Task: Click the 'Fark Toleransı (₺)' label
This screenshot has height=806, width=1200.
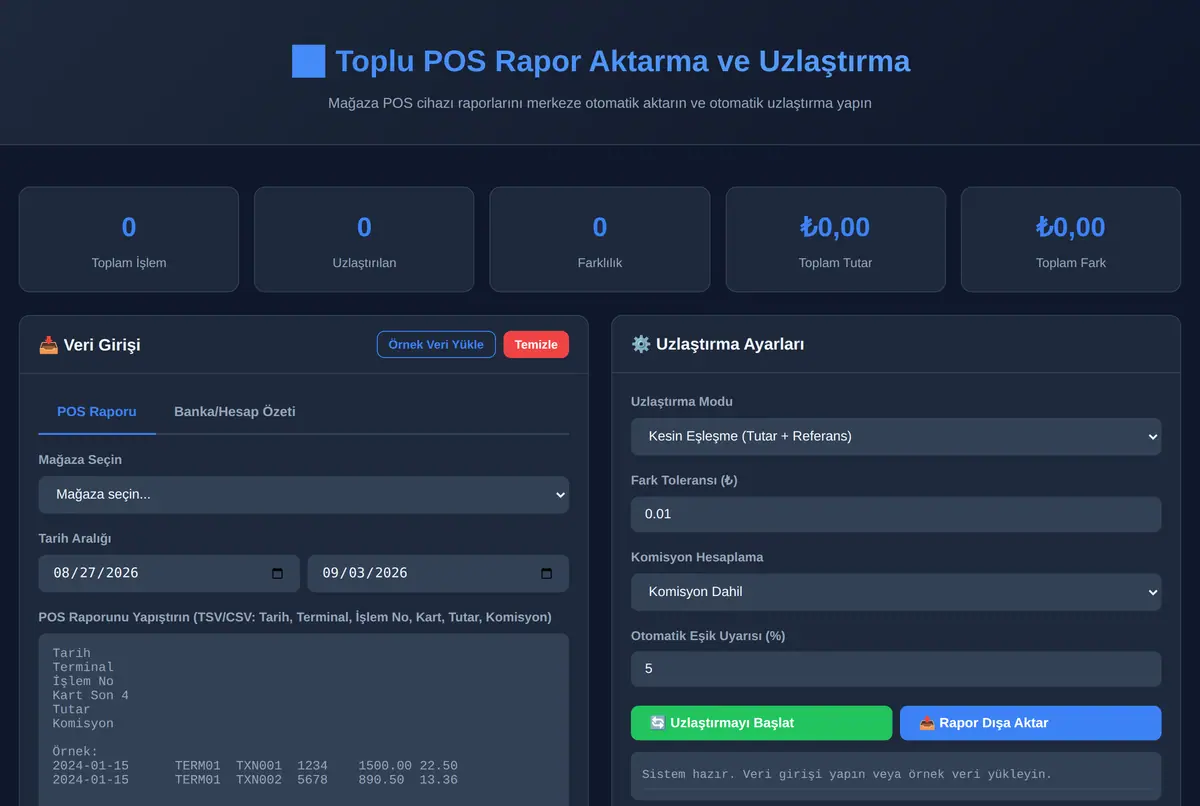Action: pos(684,480)
